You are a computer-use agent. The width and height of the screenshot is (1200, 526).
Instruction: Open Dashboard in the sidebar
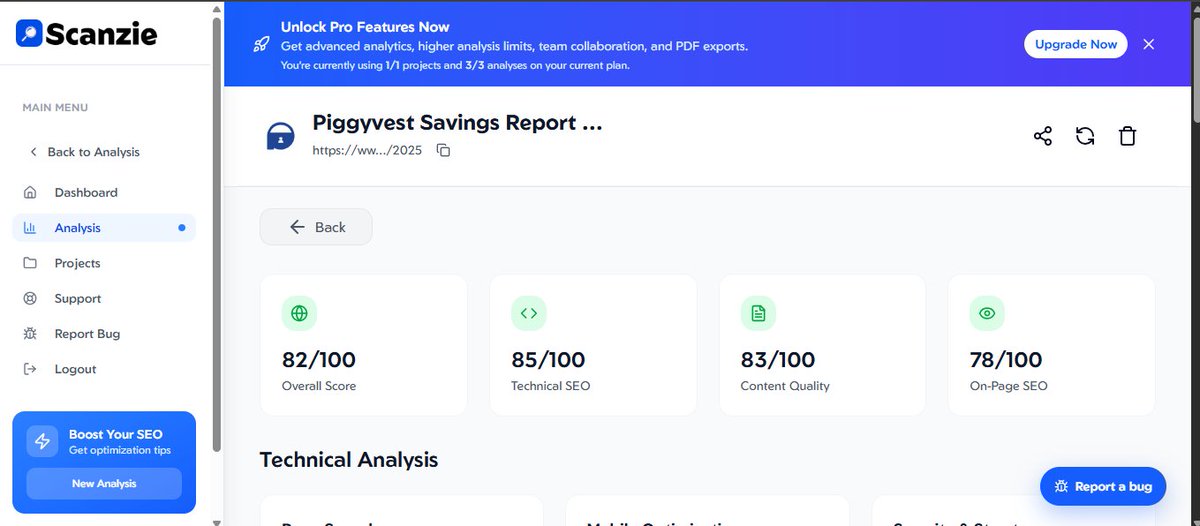(104, 192)
